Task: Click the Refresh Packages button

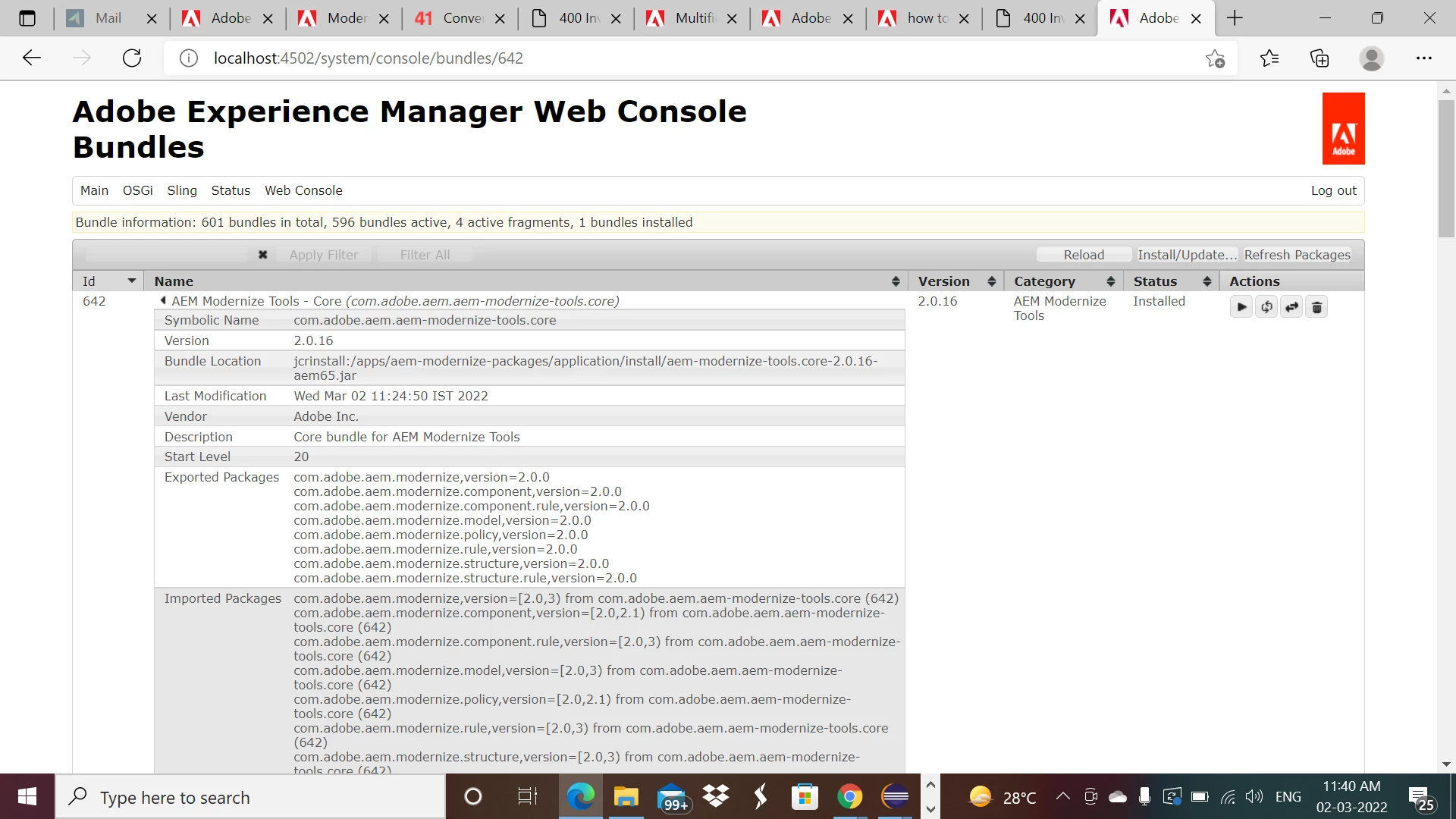Action: (x=1297, y=255)
